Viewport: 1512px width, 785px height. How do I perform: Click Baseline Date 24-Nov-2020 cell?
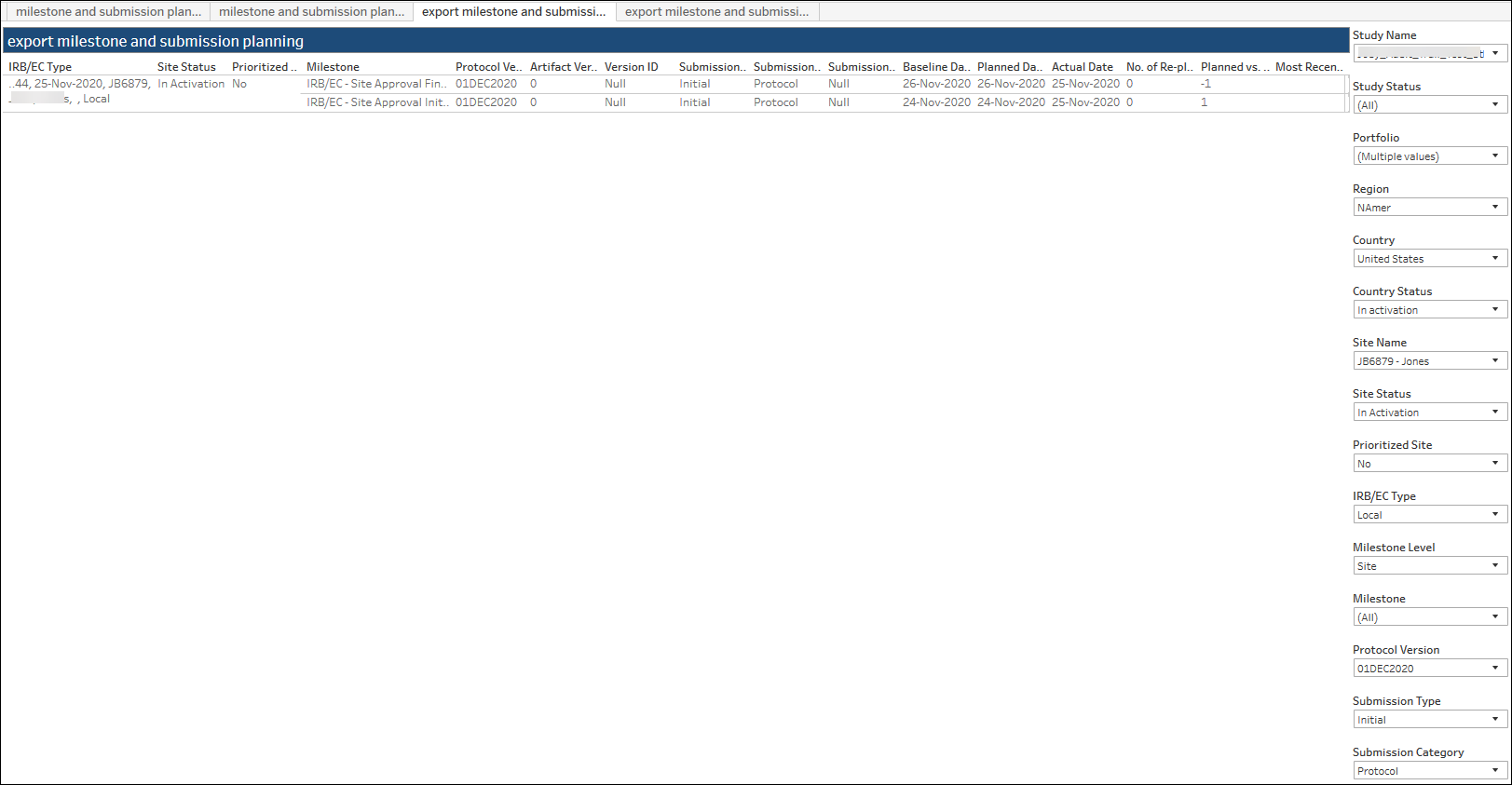point(936,102)
